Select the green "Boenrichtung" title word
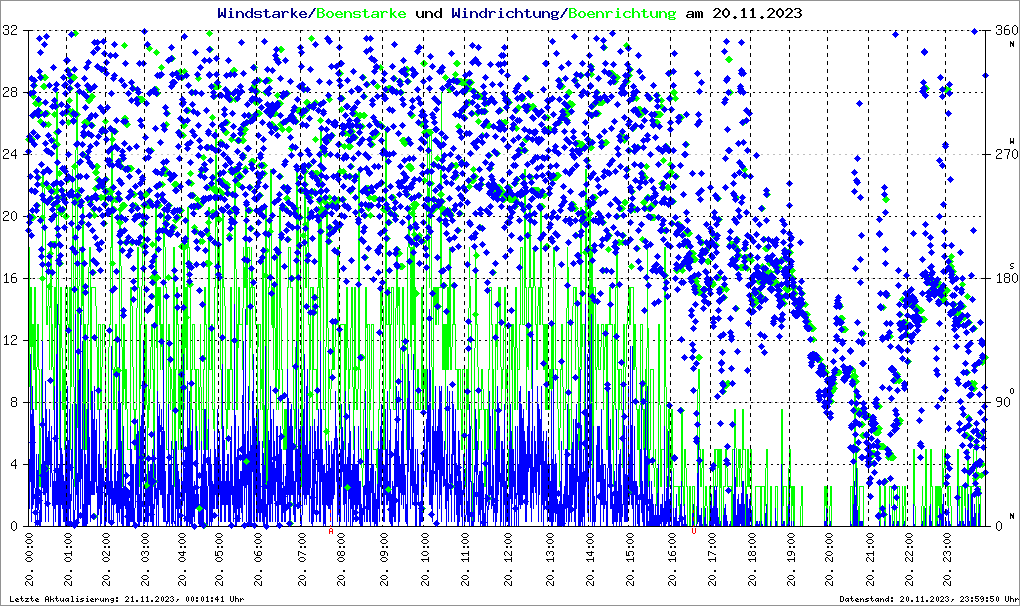Screen dimensions: 1020x606 (622, 13)
